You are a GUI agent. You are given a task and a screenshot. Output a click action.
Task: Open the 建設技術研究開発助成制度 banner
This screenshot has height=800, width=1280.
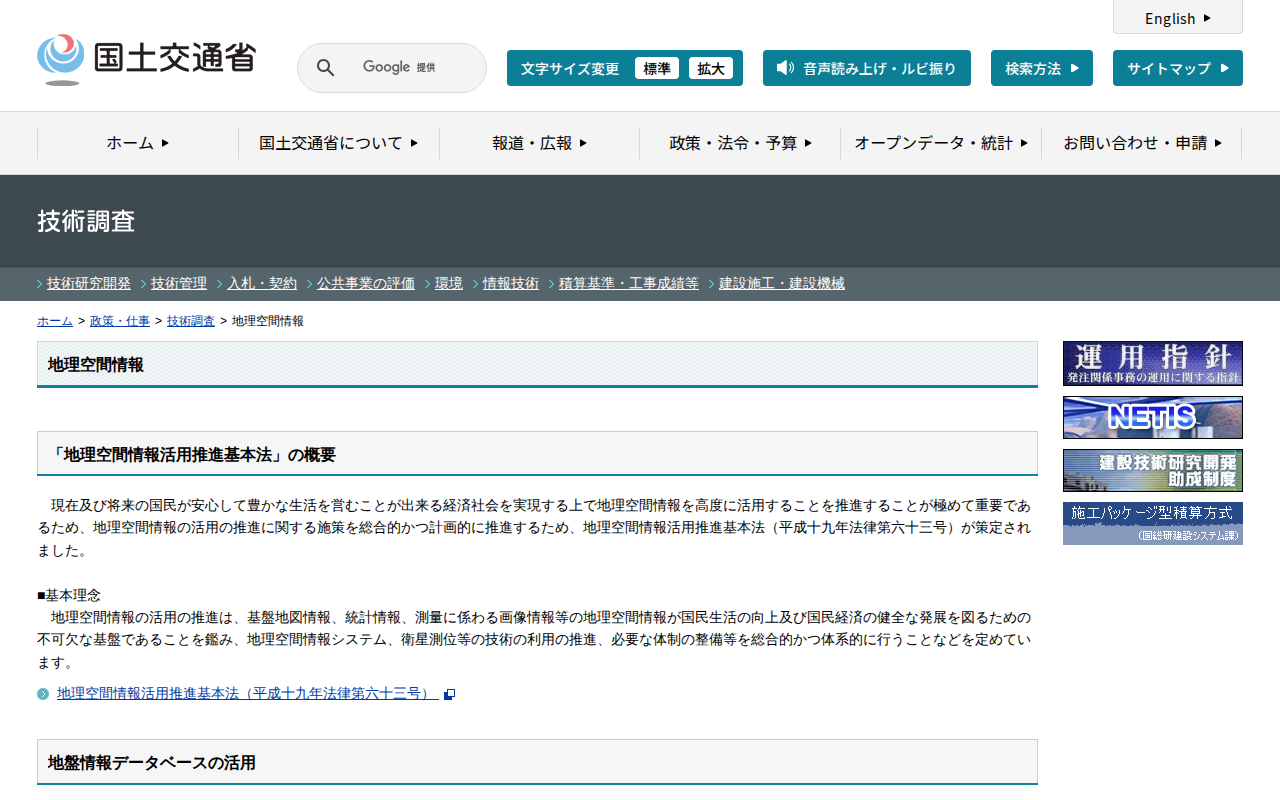[x=1152, y=470]
